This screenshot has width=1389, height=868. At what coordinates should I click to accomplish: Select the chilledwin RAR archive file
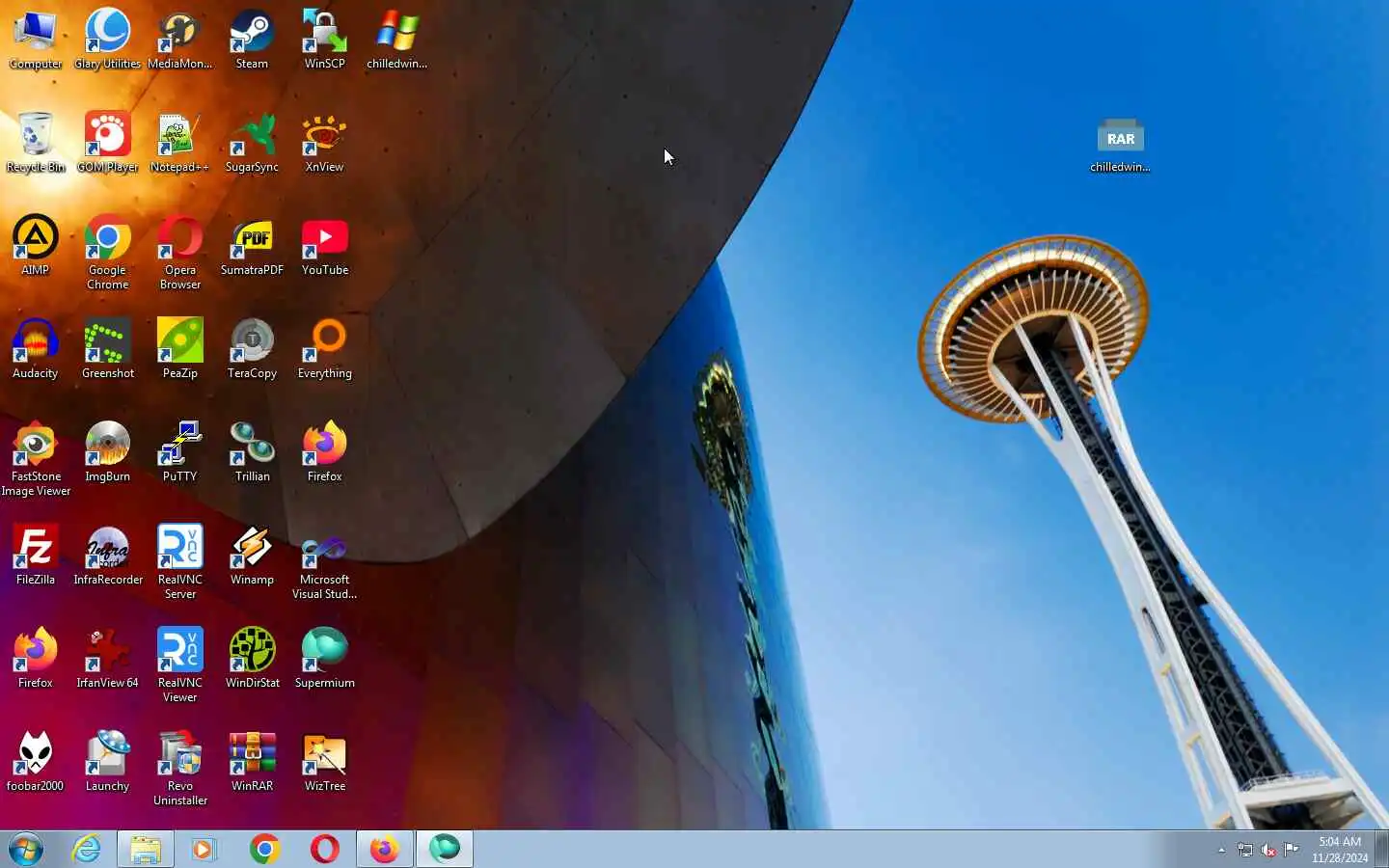[1120, 145]
